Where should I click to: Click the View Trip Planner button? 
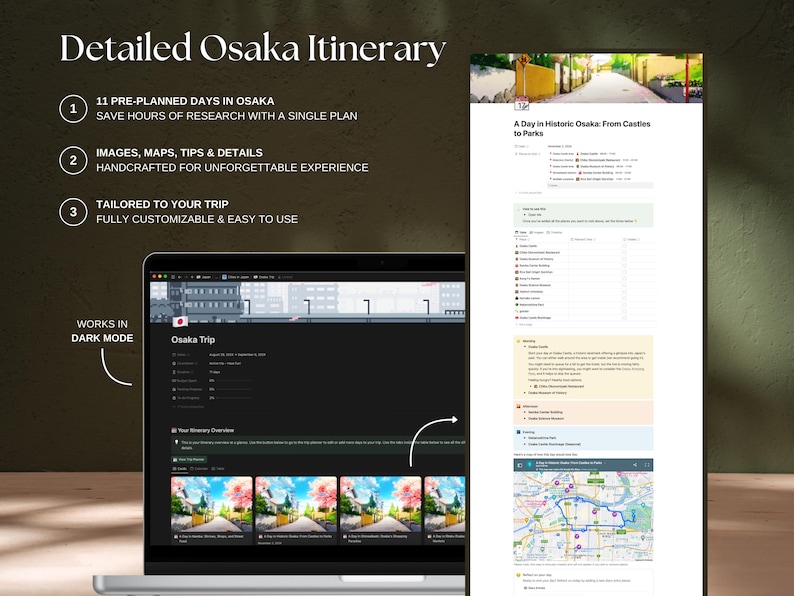coord(189,459)
